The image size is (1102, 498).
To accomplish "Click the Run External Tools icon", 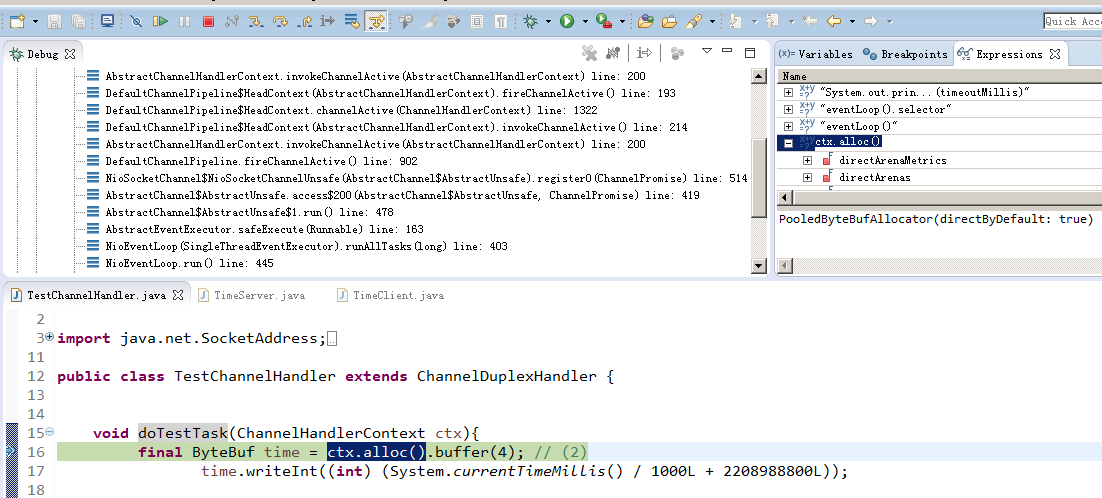I will coord(604,22).
